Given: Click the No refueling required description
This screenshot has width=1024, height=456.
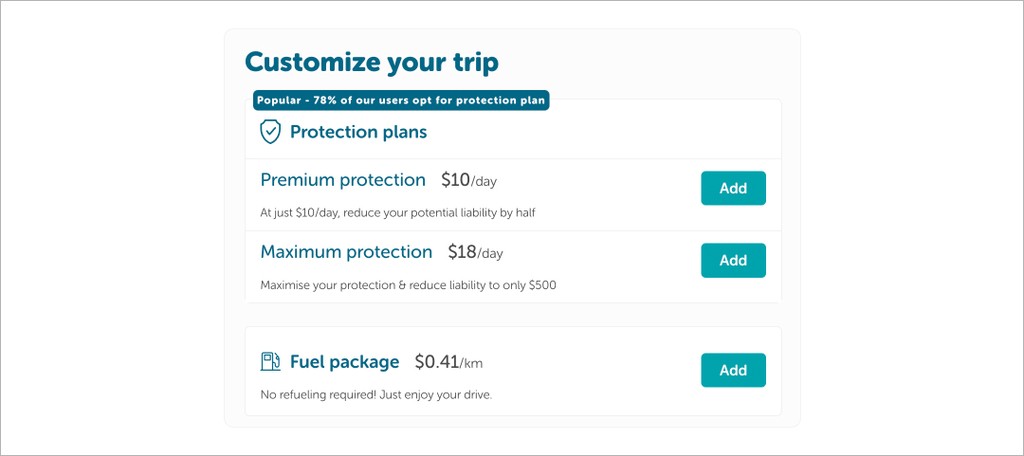Looking at the screenshot, I should 376,395.
